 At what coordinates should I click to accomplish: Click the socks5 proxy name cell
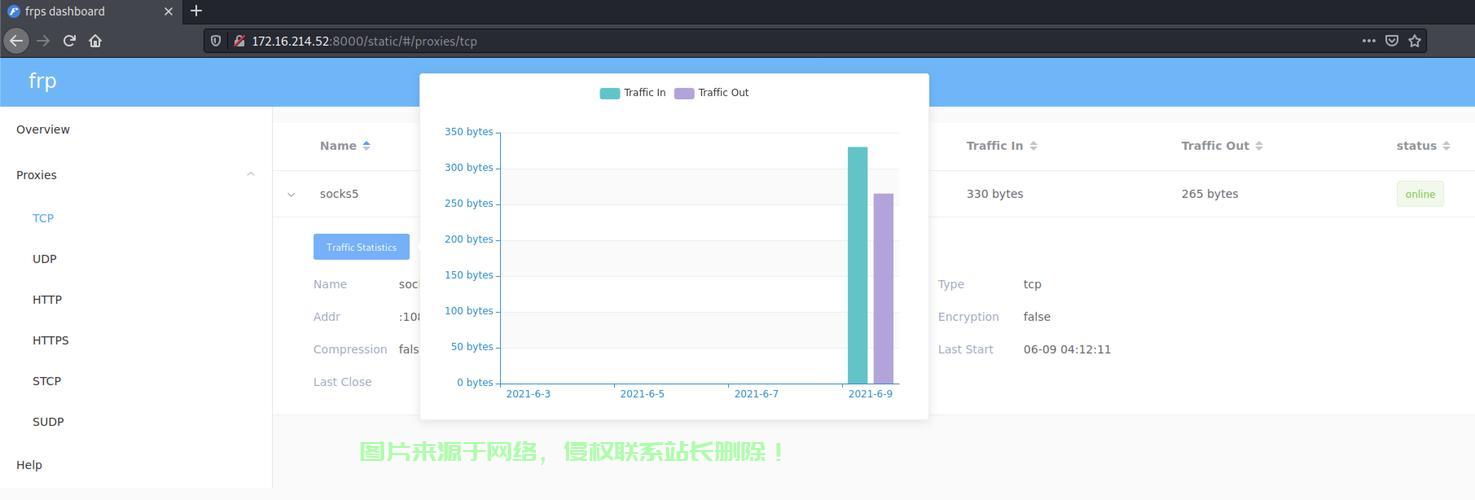click(x=339, y=194)
